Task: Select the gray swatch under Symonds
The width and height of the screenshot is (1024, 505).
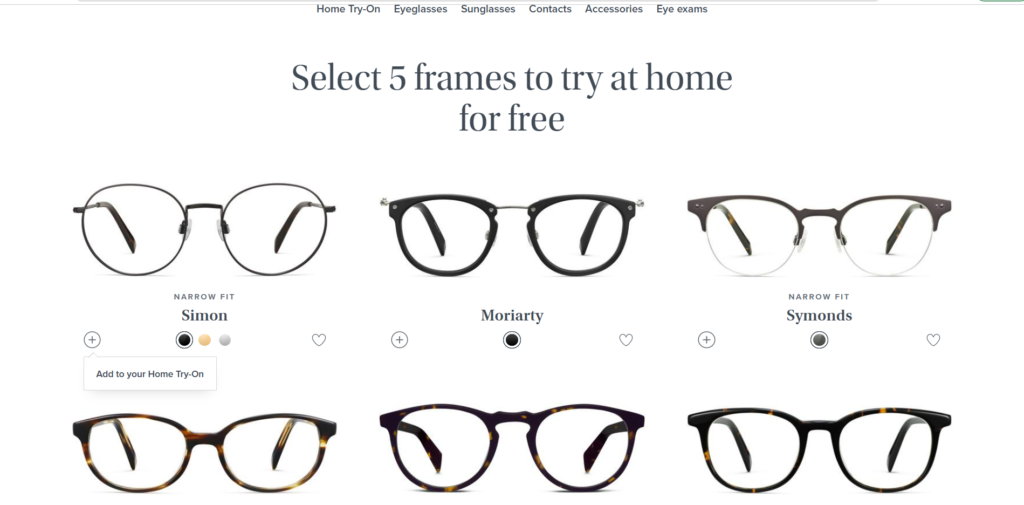Action: pyautogui.click(x=819, y=340)
